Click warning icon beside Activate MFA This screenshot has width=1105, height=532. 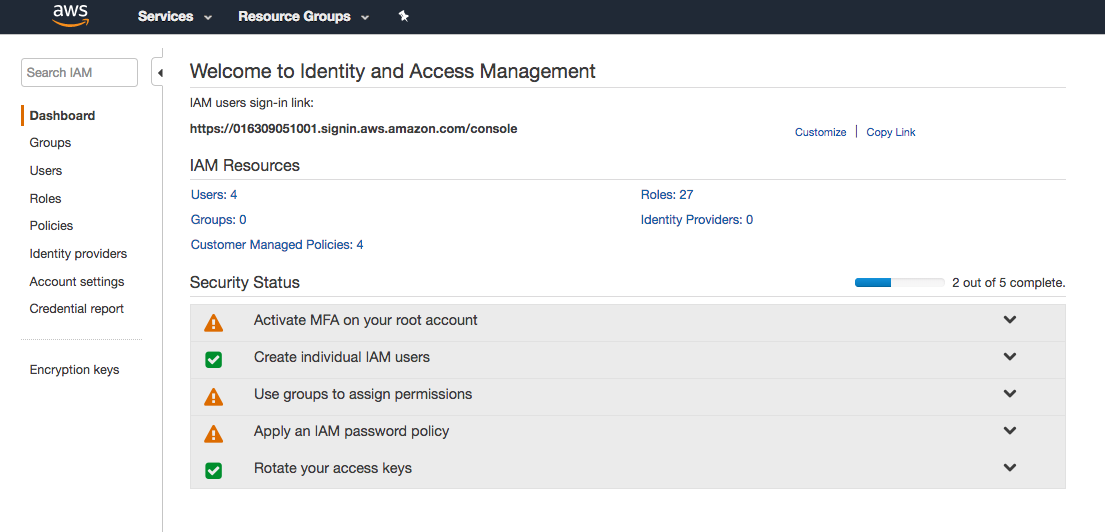point(213,323)
